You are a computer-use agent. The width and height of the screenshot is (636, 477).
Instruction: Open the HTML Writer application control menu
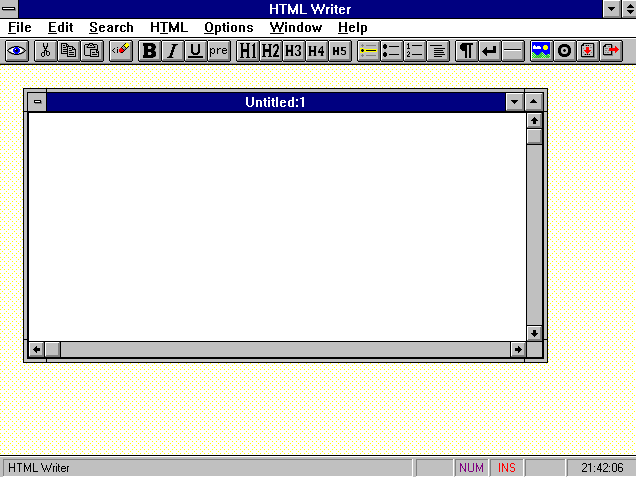click(9, 9)
